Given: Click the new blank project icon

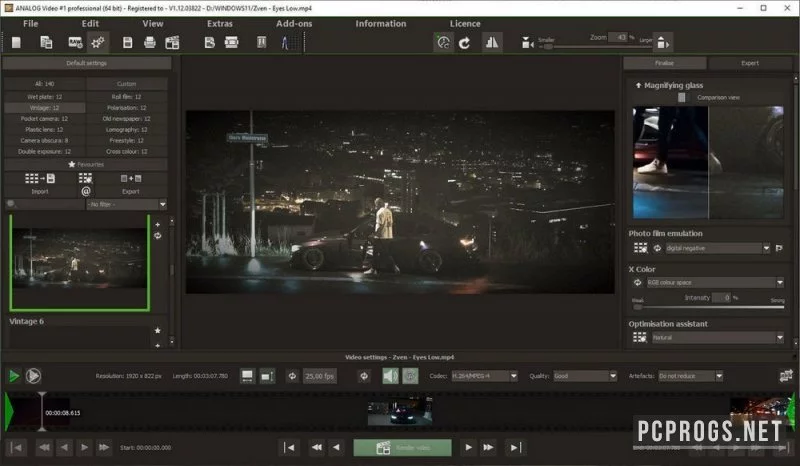Looking at the screenshot, I should click(16, 42).
